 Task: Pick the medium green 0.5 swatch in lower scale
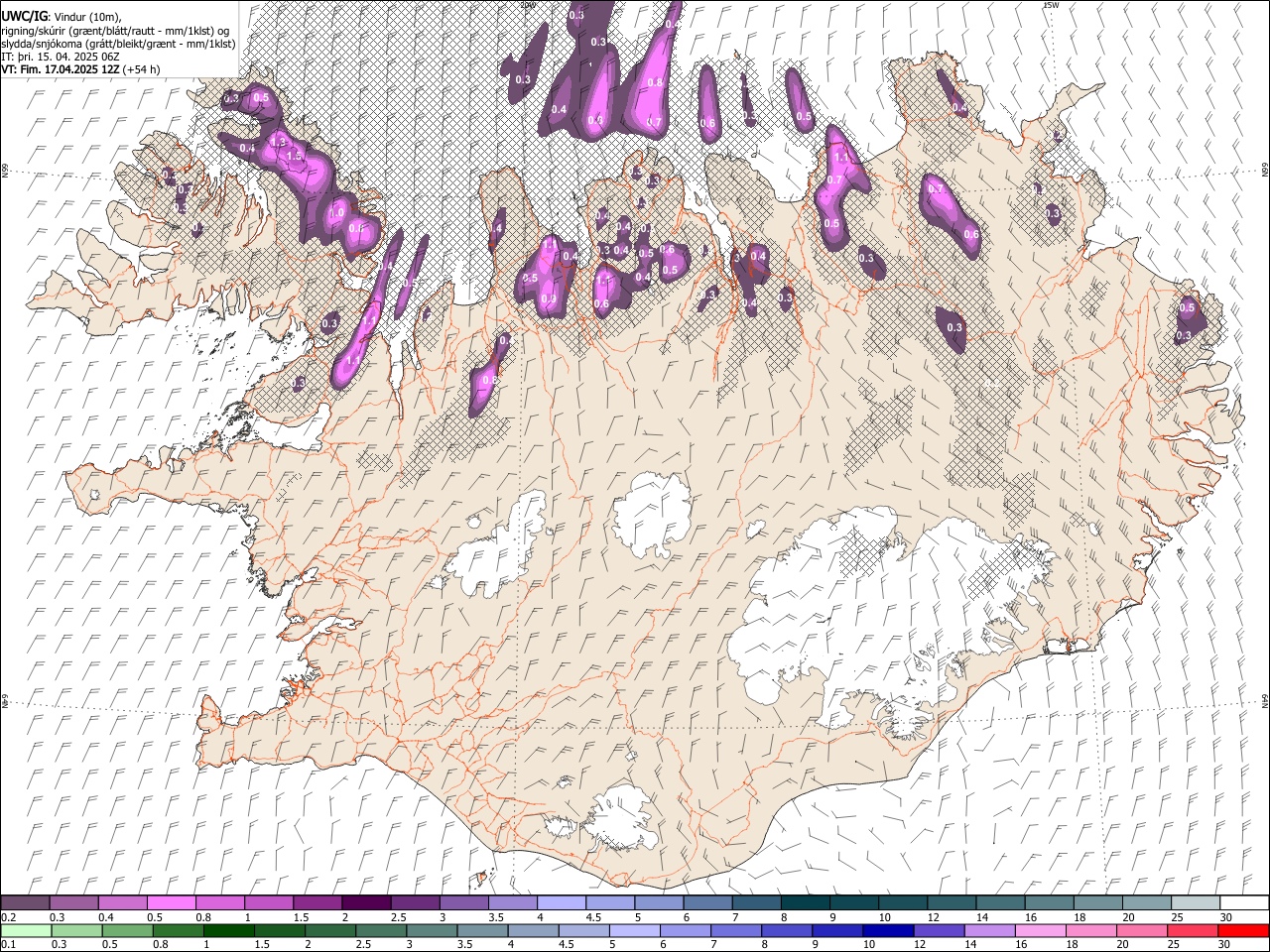[x=128, y=931]
